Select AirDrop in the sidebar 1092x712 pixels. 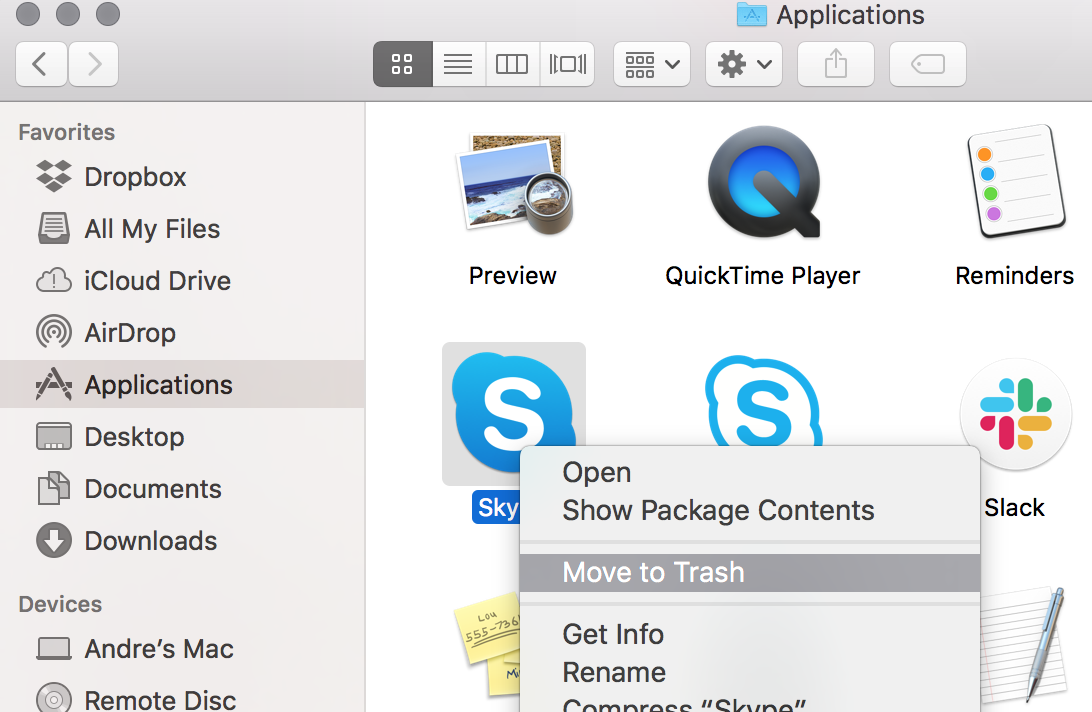pos(182,333)
